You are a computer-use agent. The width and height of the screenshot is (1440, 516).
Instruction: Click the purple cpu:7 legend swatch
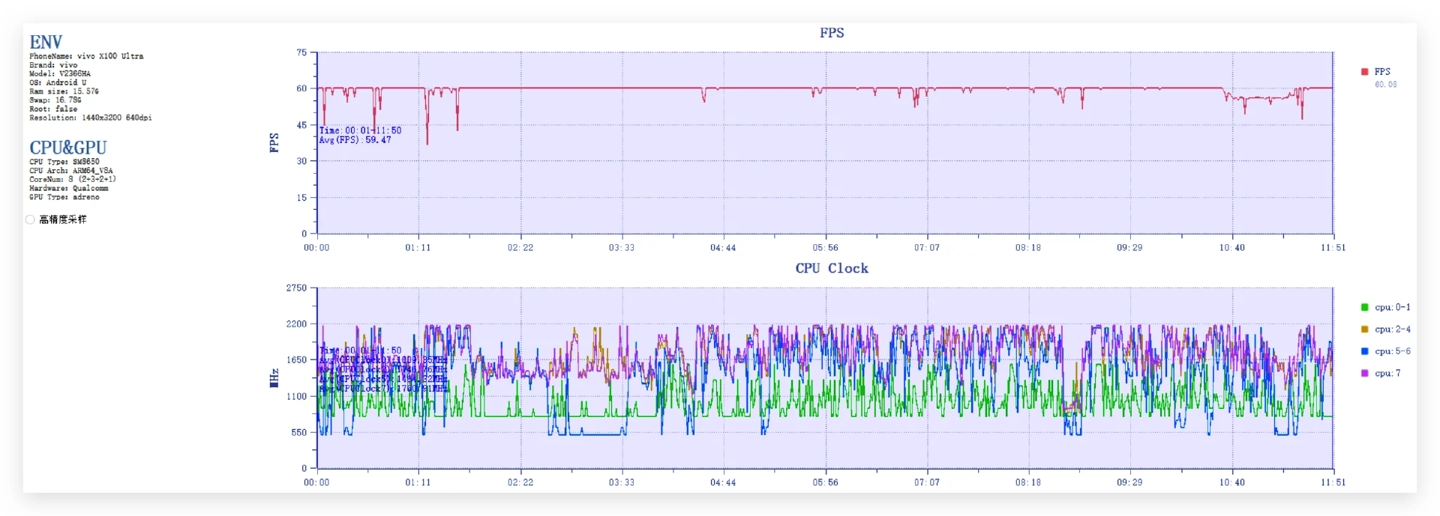coord(1365,373)
